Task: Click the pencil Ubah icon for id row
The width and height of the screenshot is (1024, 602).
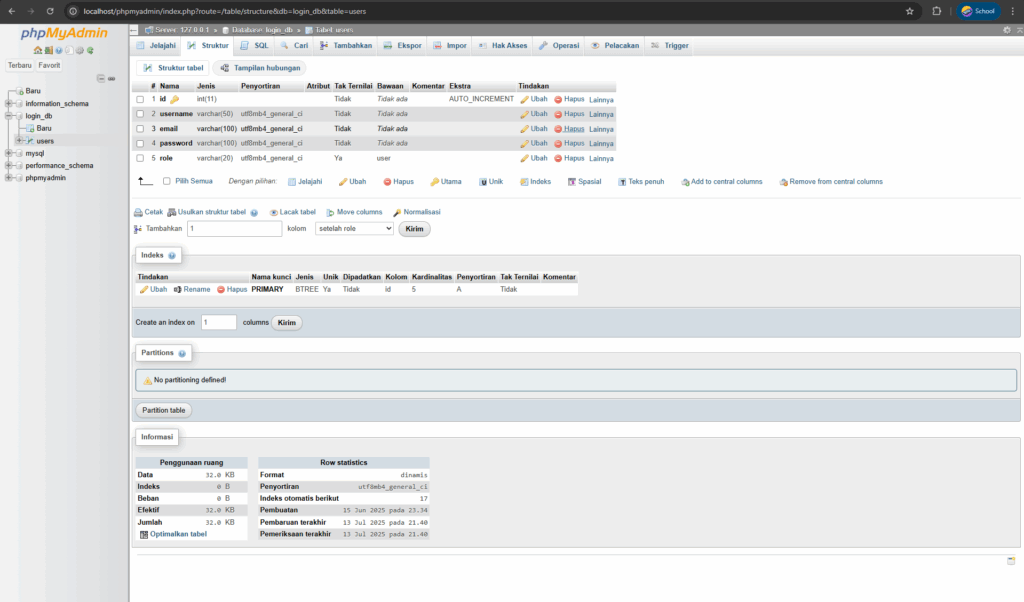Action: pos(524,100)
